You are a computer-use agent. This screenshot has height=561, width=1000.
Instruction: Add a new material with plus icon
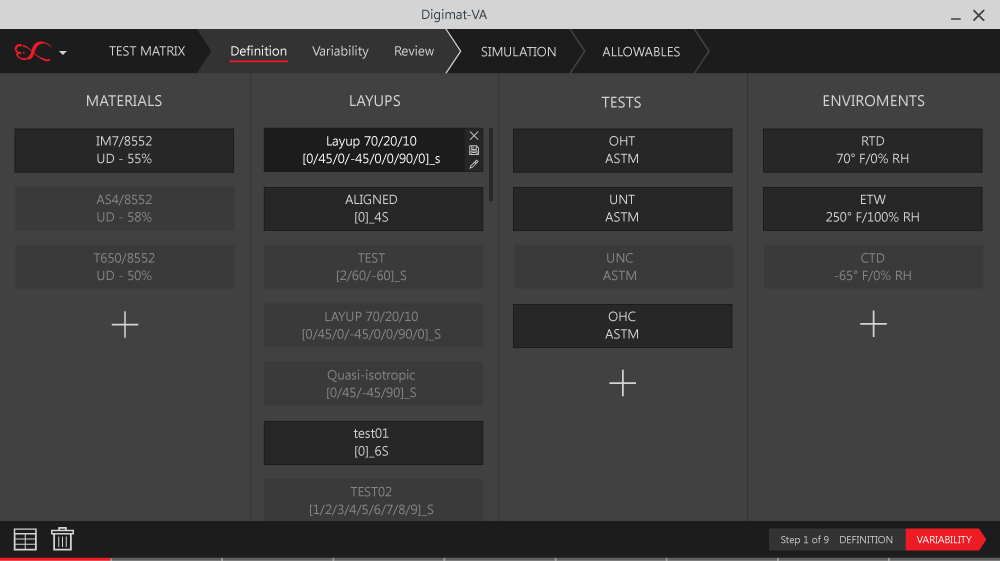click(124, 325)
